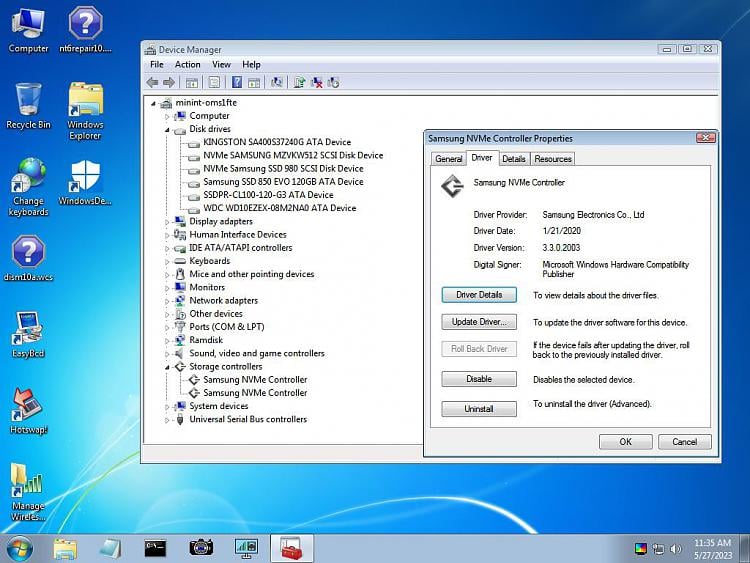Click the Show/Hide Console Tree toolbar icon

click(191, 82)
